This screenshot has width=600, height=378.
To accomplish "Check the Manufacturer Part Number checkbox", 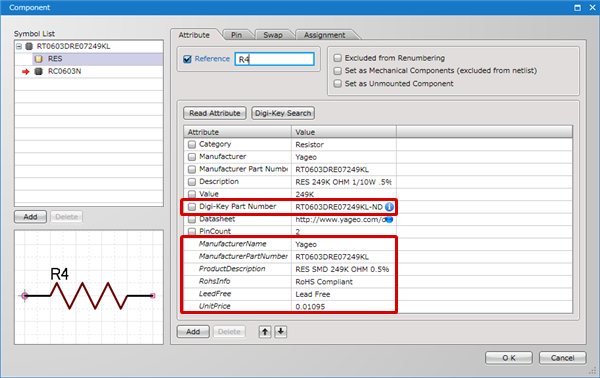I will [x=192, y=169].
